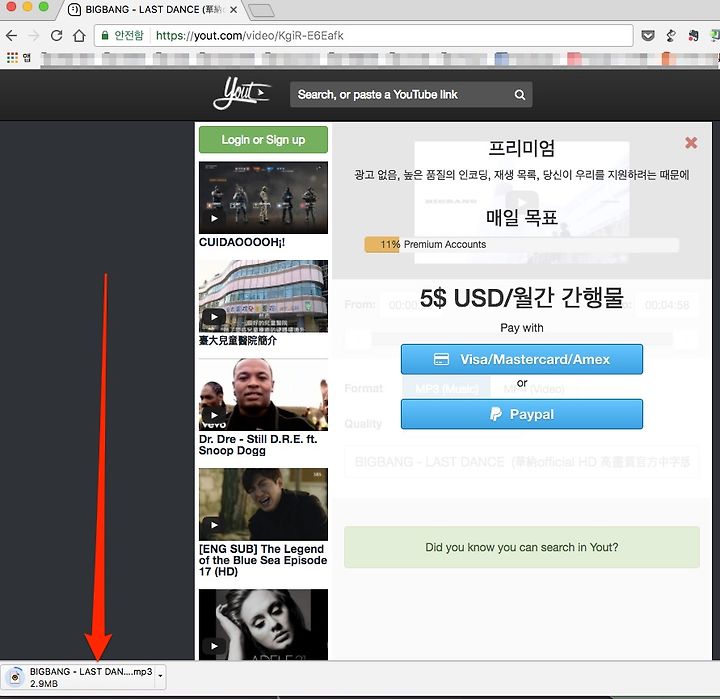
Task: Open Legend of the Blue Sea thumbnail
Action: click(x=263, y=504)
